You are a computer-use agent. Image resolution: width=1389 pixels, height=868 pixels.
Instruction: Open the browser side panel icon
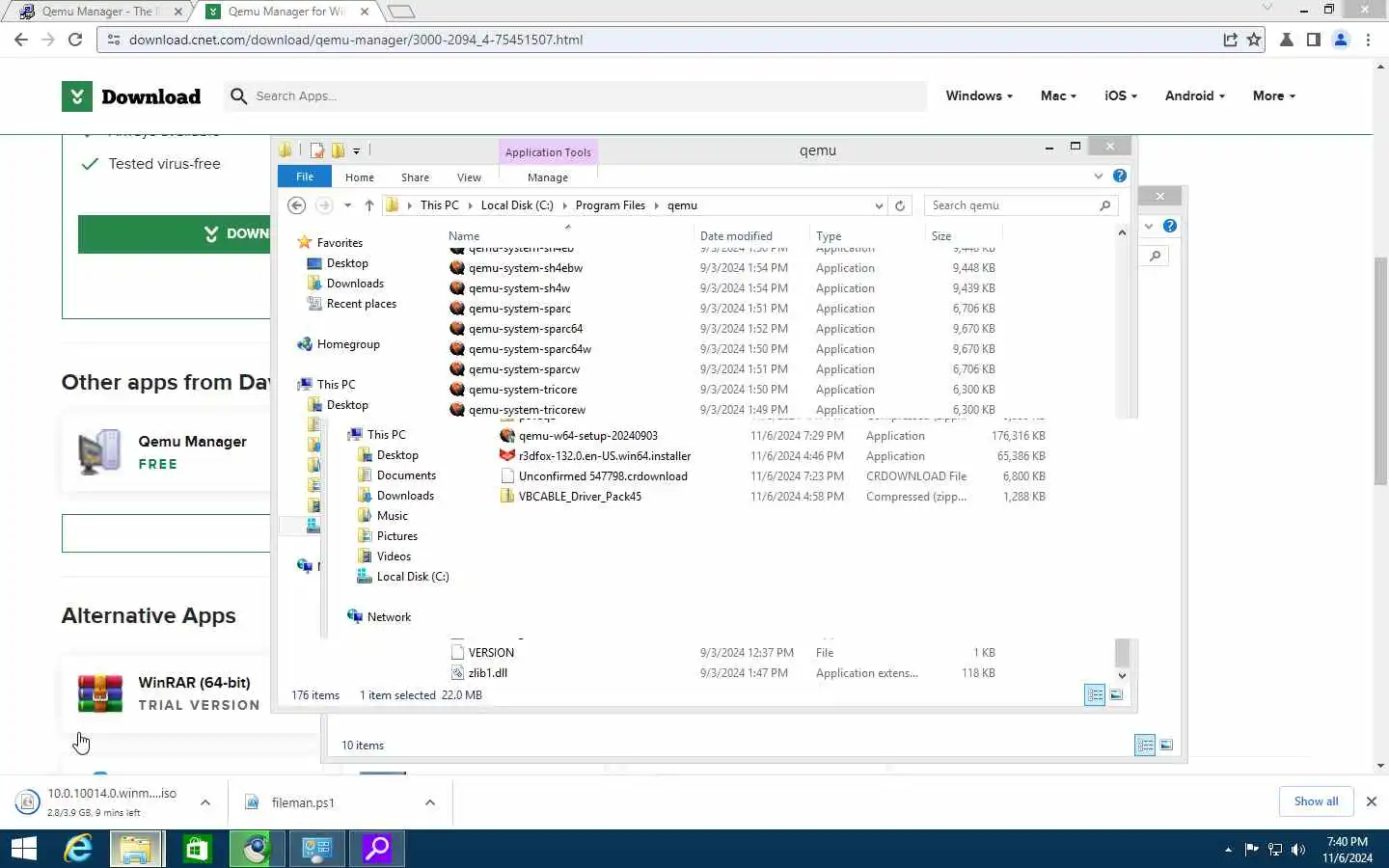[x=1313, y=40]
